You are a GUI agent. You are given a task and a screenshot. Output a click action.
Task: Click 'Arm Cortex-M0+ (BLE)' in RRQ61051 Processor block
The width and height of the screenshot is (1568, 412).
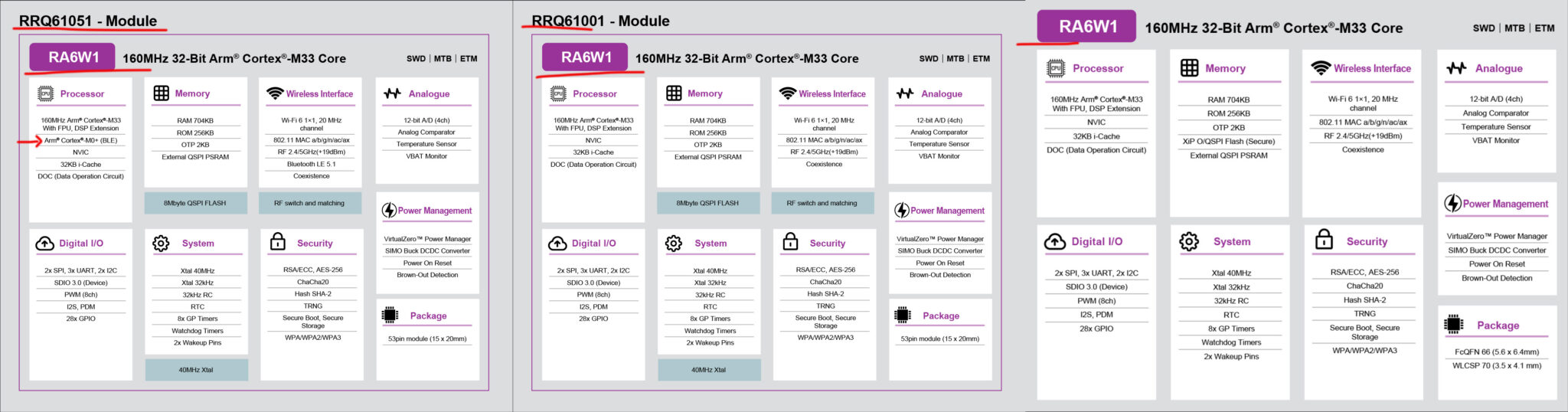coord(81,140)
